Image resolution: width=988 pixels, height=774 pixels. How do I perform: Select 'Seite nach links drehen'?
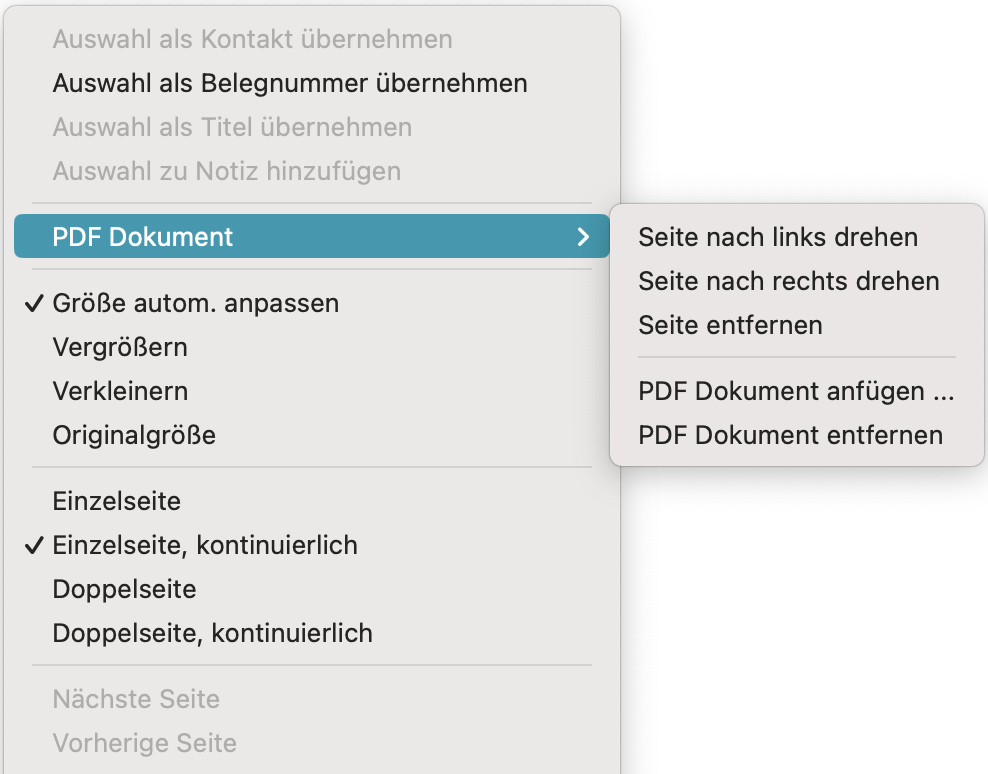tap(778, 237)
